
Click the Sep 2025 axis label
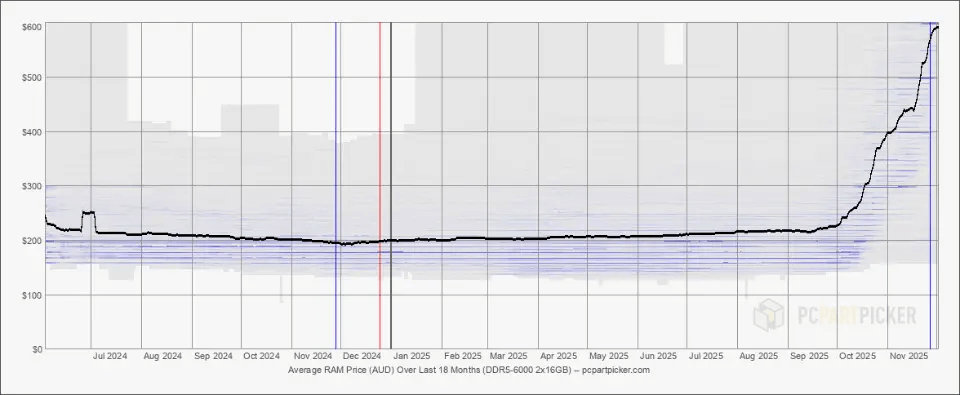pyautogui.click(x=809, y=356)
